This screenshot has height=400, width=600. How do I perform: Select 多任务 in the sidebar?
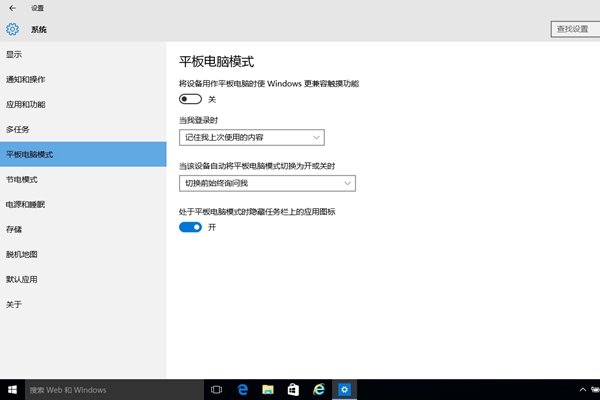point(83,129)
